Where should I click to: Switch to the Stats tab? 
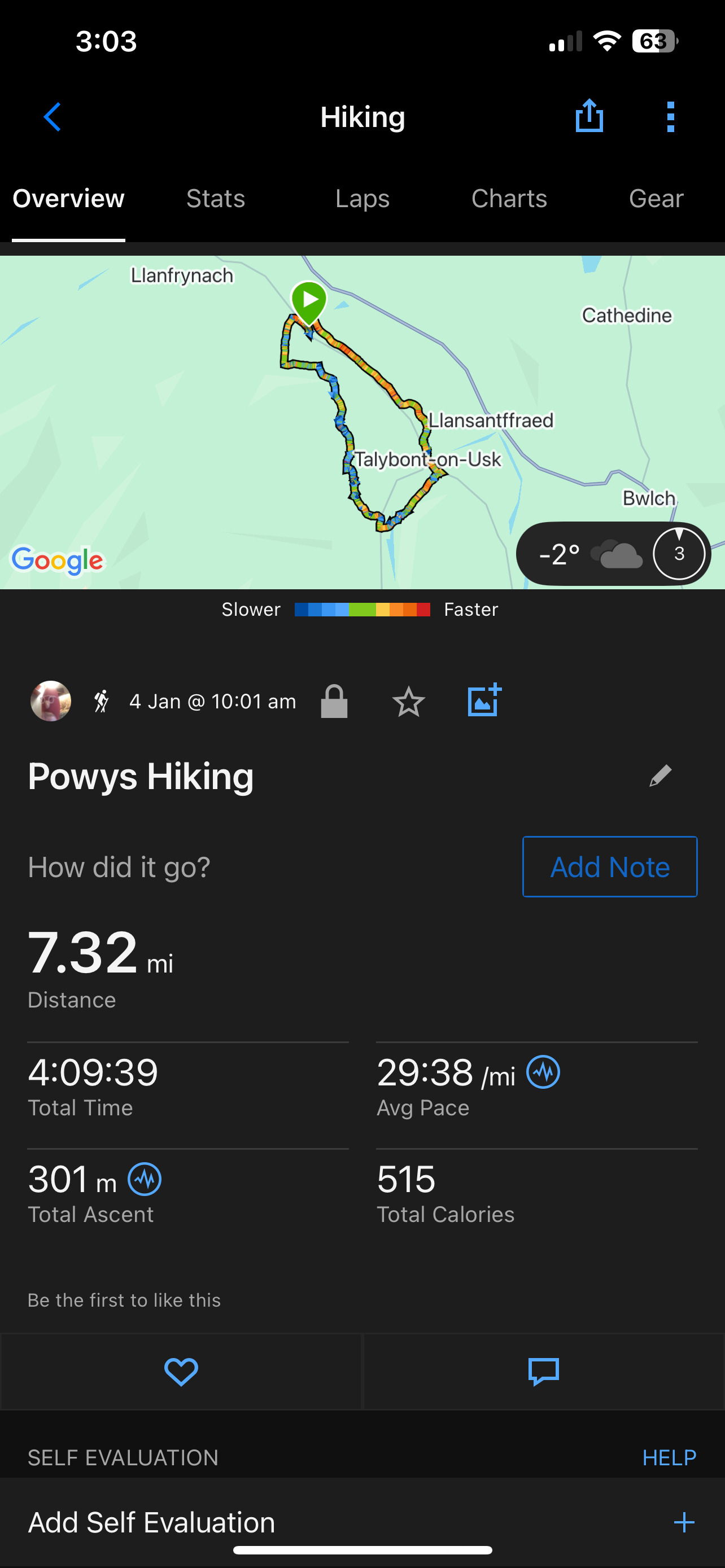(216, 199)
